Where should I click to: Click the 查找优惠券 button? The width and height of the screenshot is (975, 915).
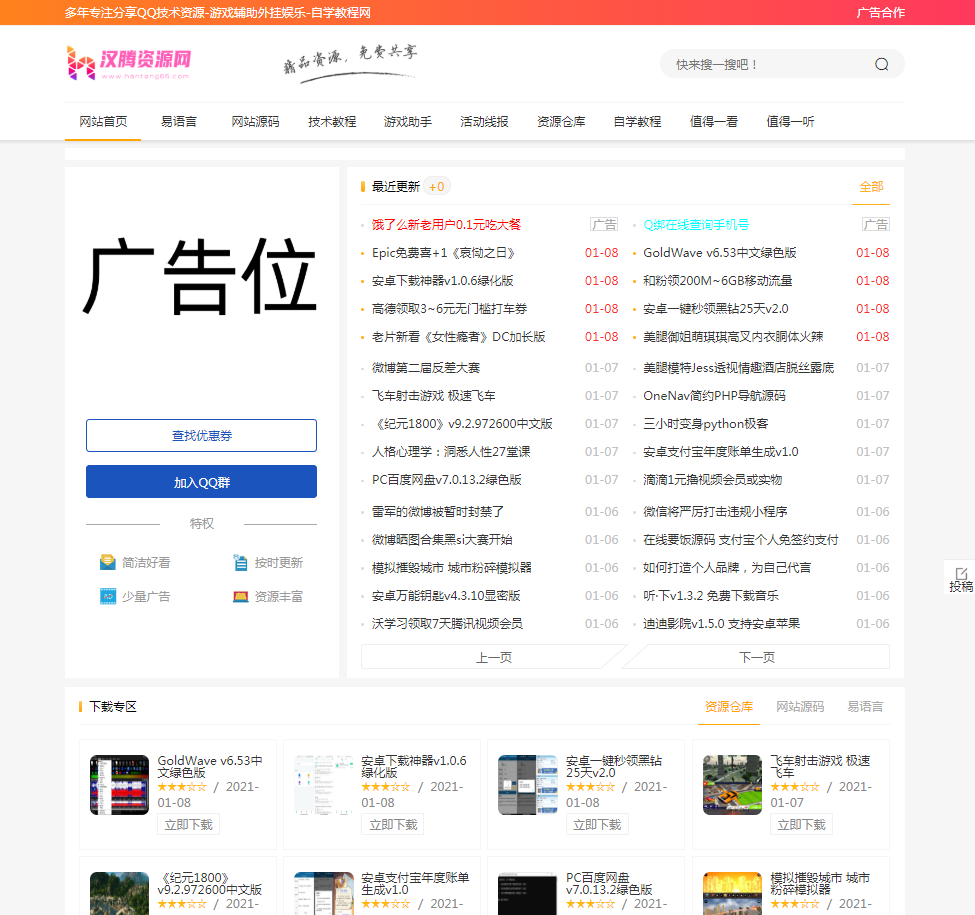click(201, 435)
